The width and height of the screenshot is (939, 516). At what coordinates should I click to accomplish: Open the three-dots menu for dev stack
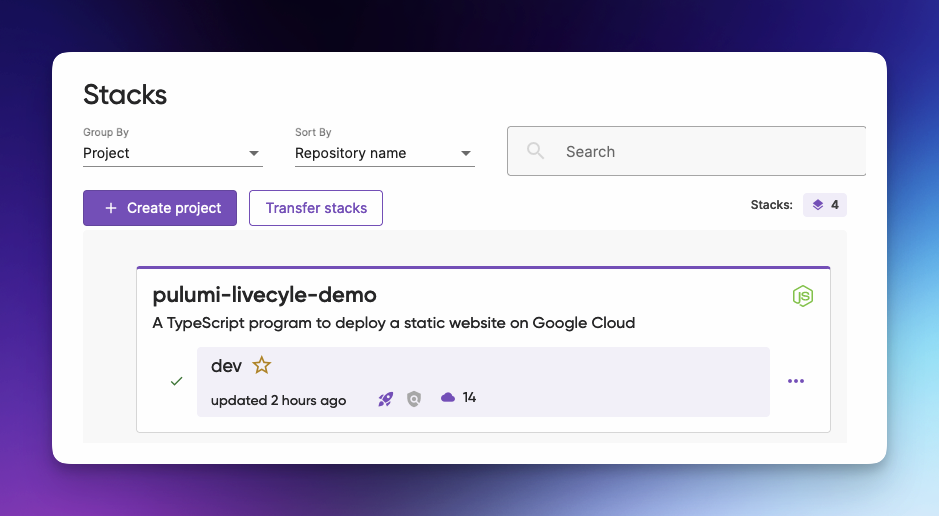(x=796, y=381)
